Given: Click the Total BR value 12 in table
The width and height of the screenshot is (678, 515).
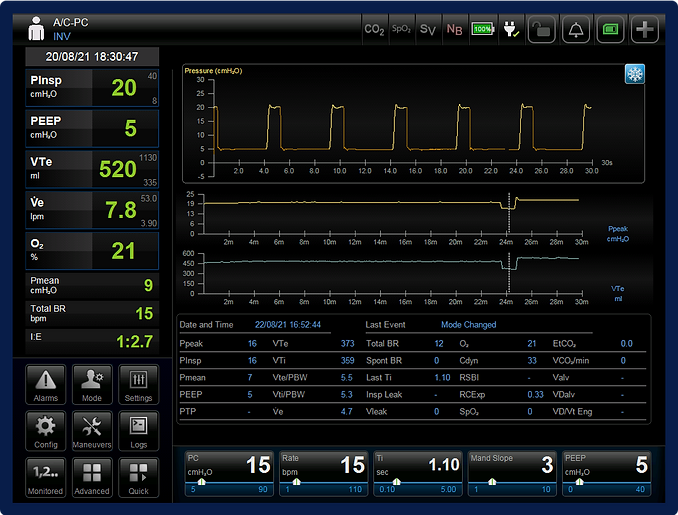Looking at the screenshot, I should coord(438,344).
